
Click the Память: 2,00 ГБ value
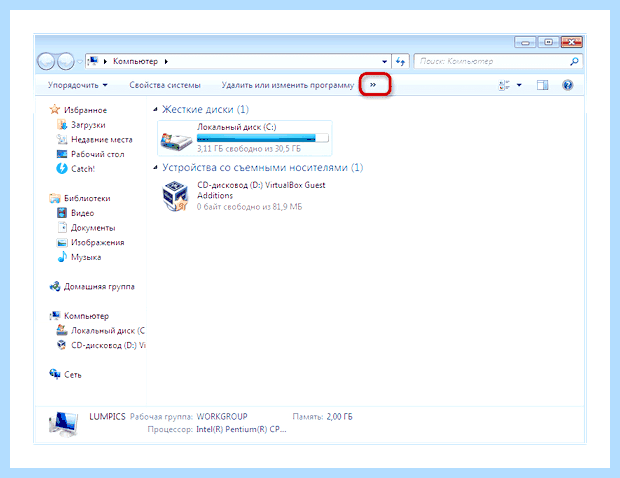(x=339, y=417)
